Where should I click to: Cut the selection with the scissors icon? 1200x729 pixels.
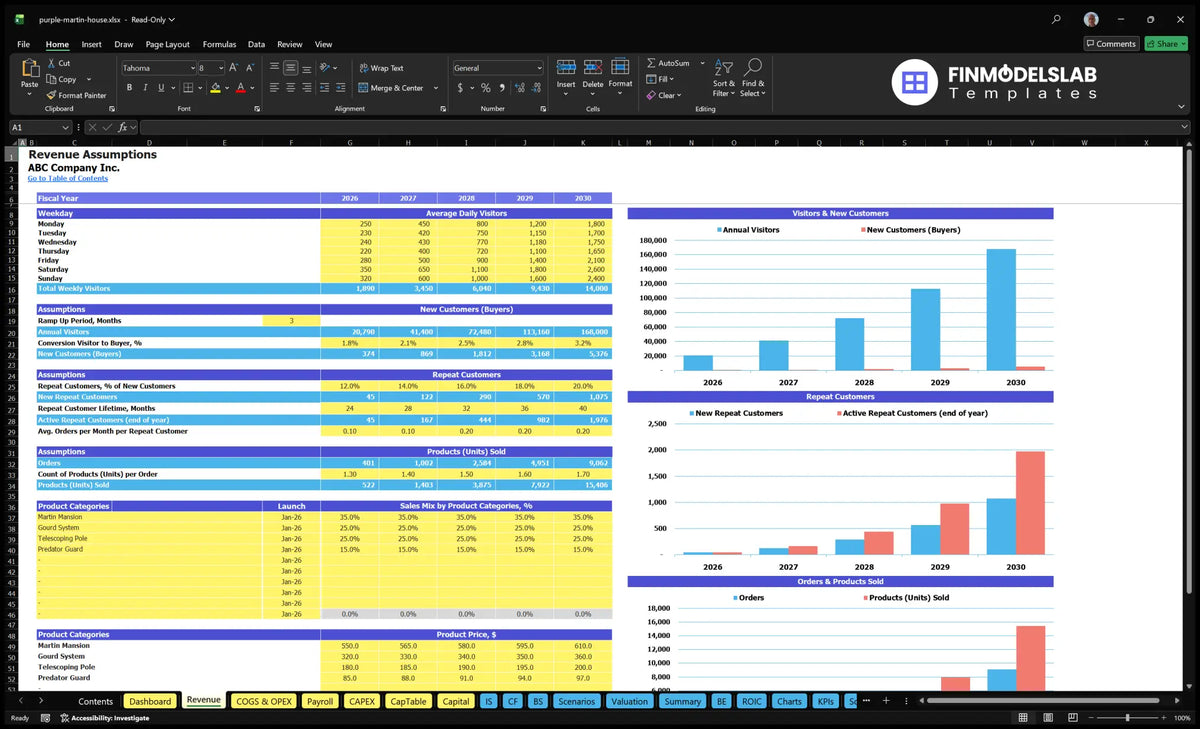tap(51, 63)
